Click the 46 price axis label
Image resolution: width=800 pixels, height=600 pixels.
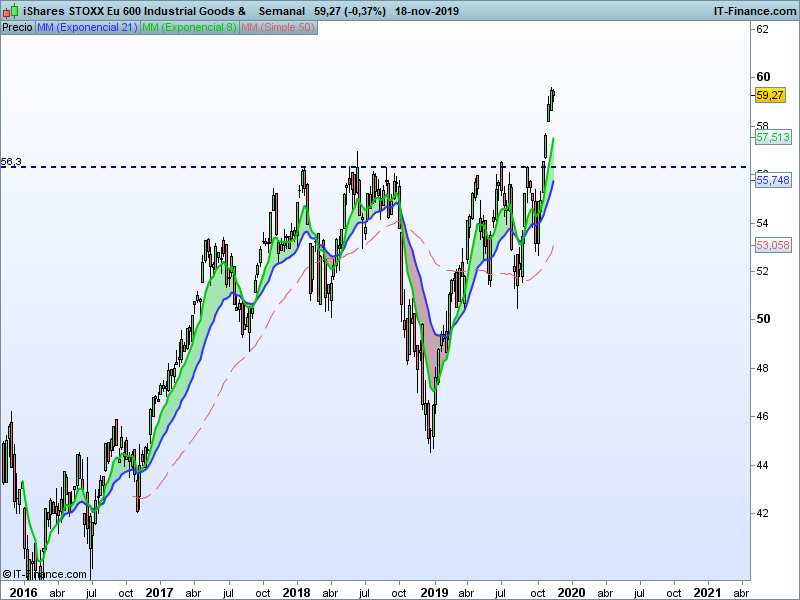[762, 416]
